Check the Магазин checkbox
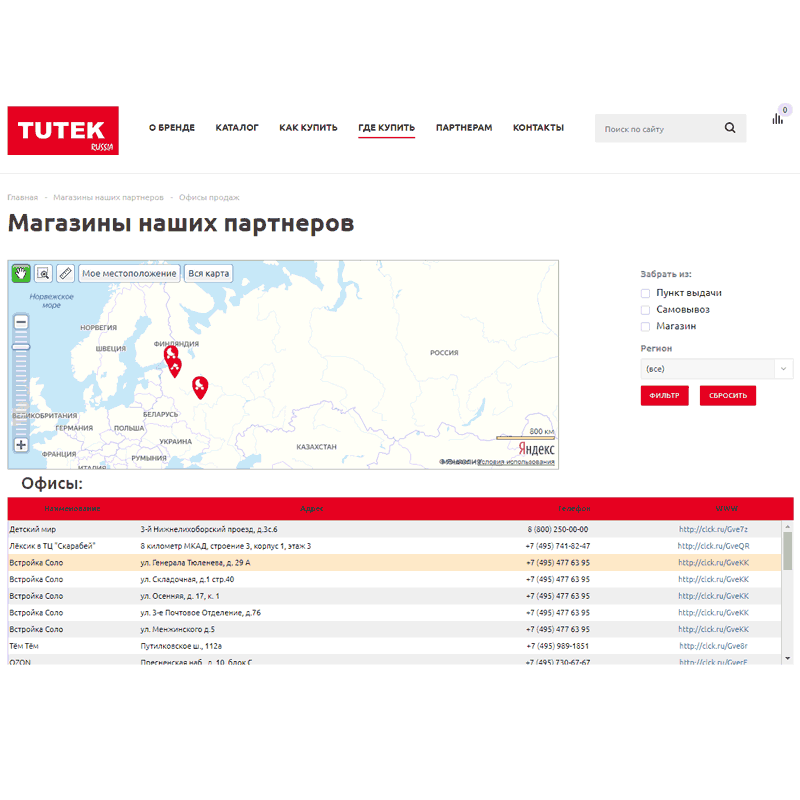 pyautogui.click(x=645, y=327)
